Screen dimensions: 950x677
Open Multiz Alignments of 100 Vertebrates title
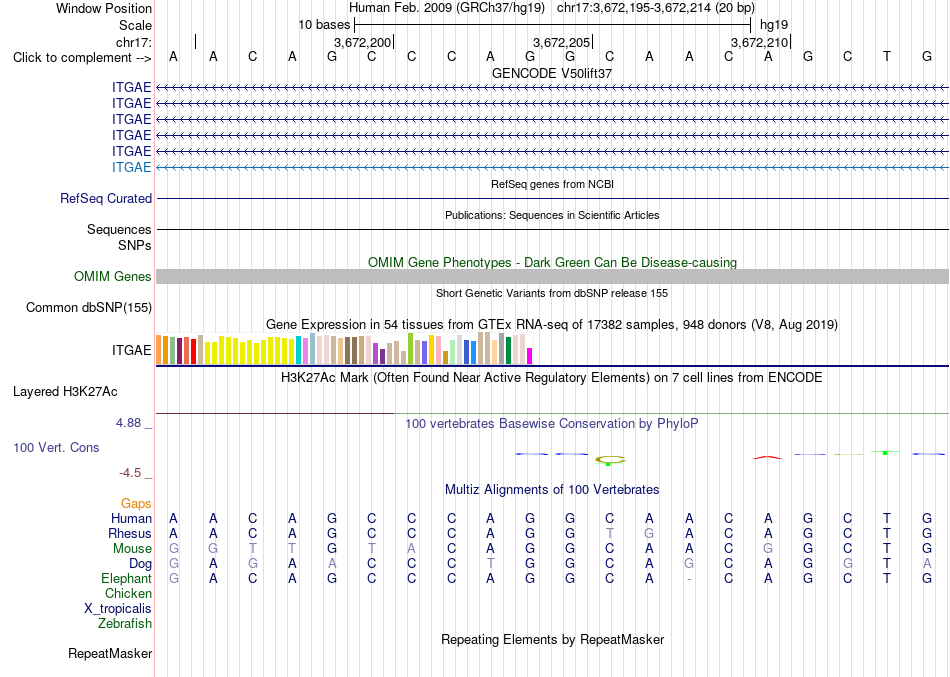pos(552,490)
